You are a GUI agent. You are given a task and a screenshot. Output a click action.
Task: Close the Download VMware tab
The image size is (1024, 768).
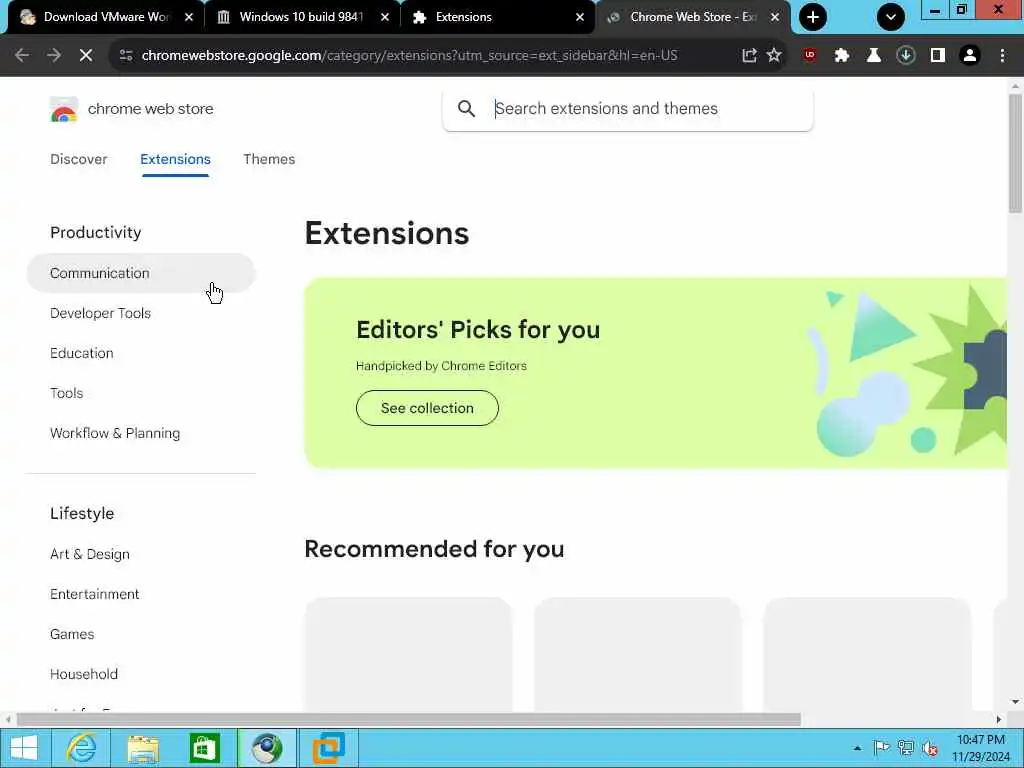point(189,18)
